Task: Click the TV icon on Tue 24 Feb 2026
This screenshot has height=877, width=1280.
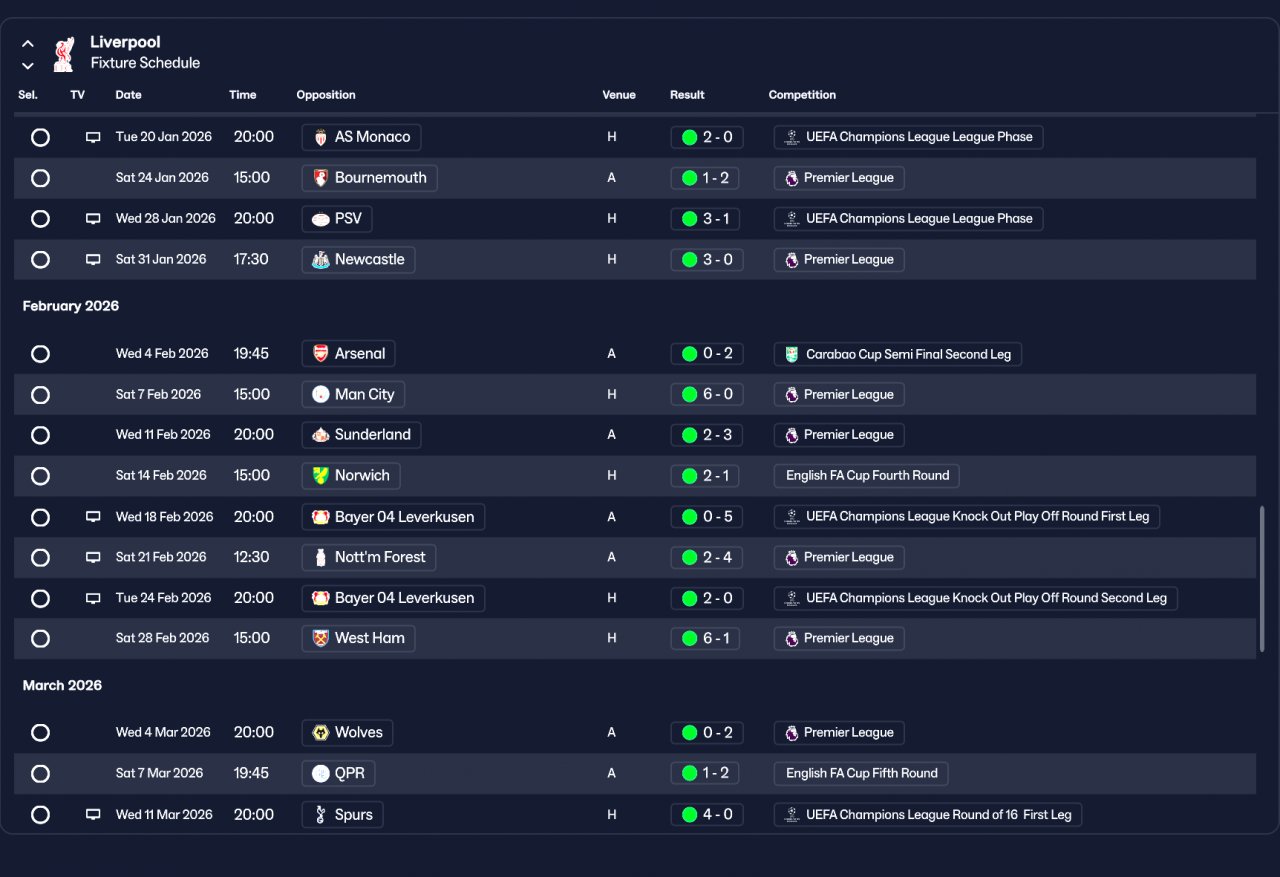Action: [x=93, y=598]
